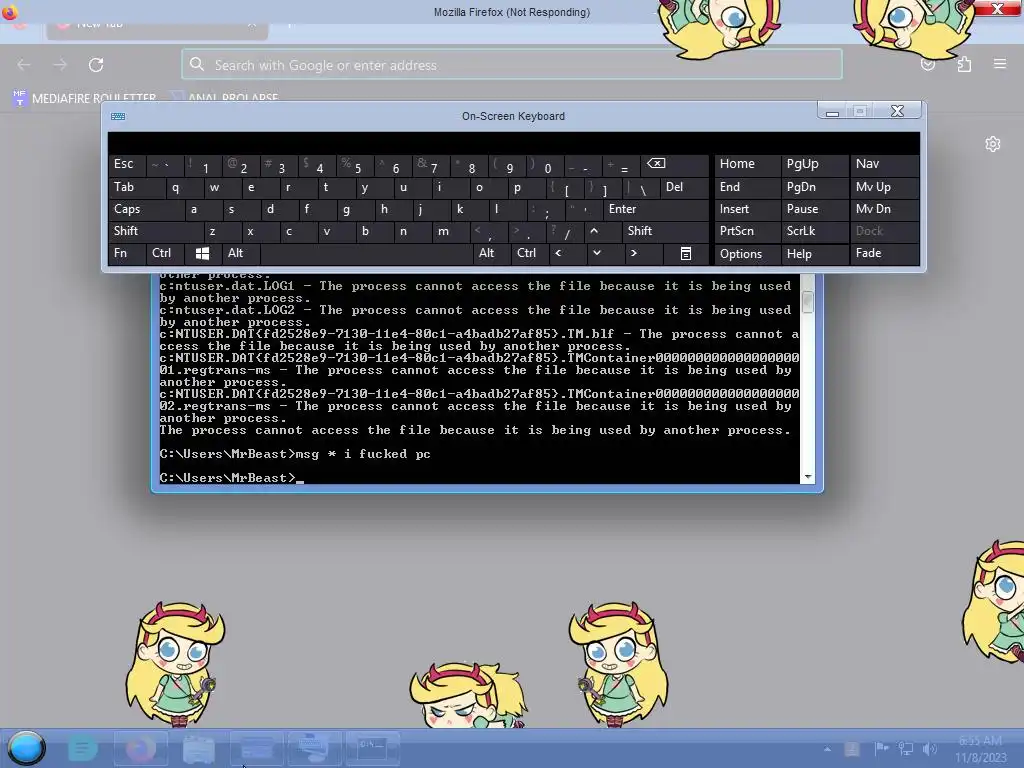Click the Pause key
Image resolution: width=1024 pixels, height=768 pixels.
[814, 210]
